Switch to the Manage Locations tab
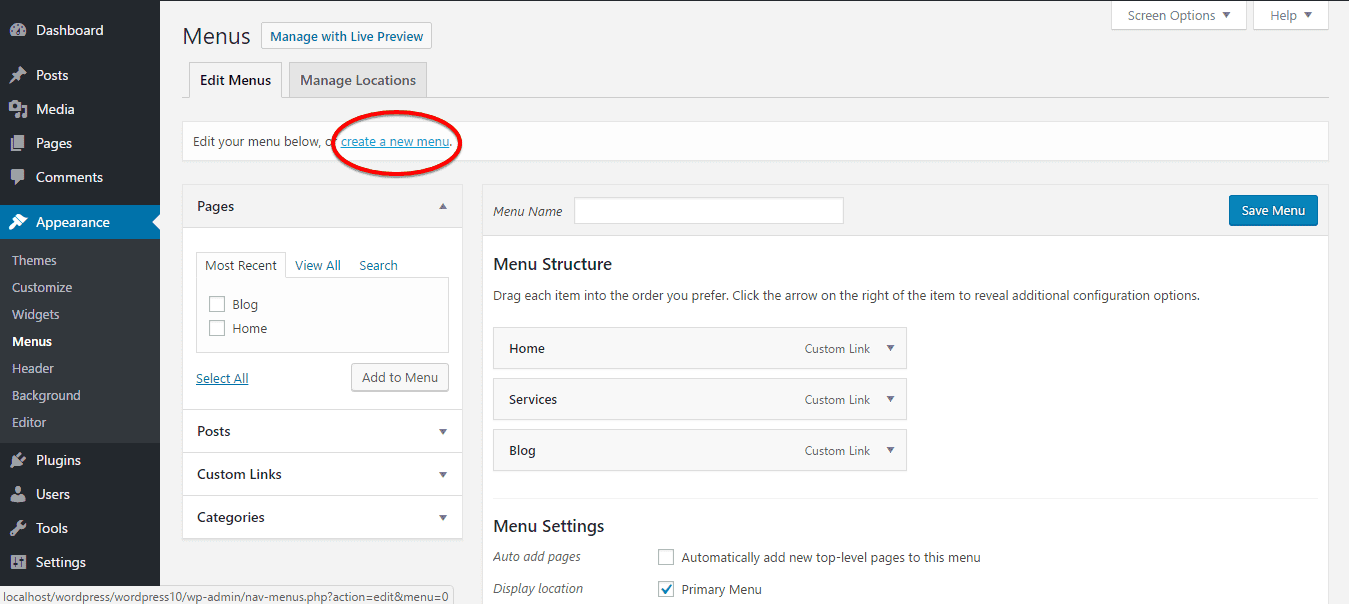The height and width of the screenshot is (604, 1349). (358, 81)
